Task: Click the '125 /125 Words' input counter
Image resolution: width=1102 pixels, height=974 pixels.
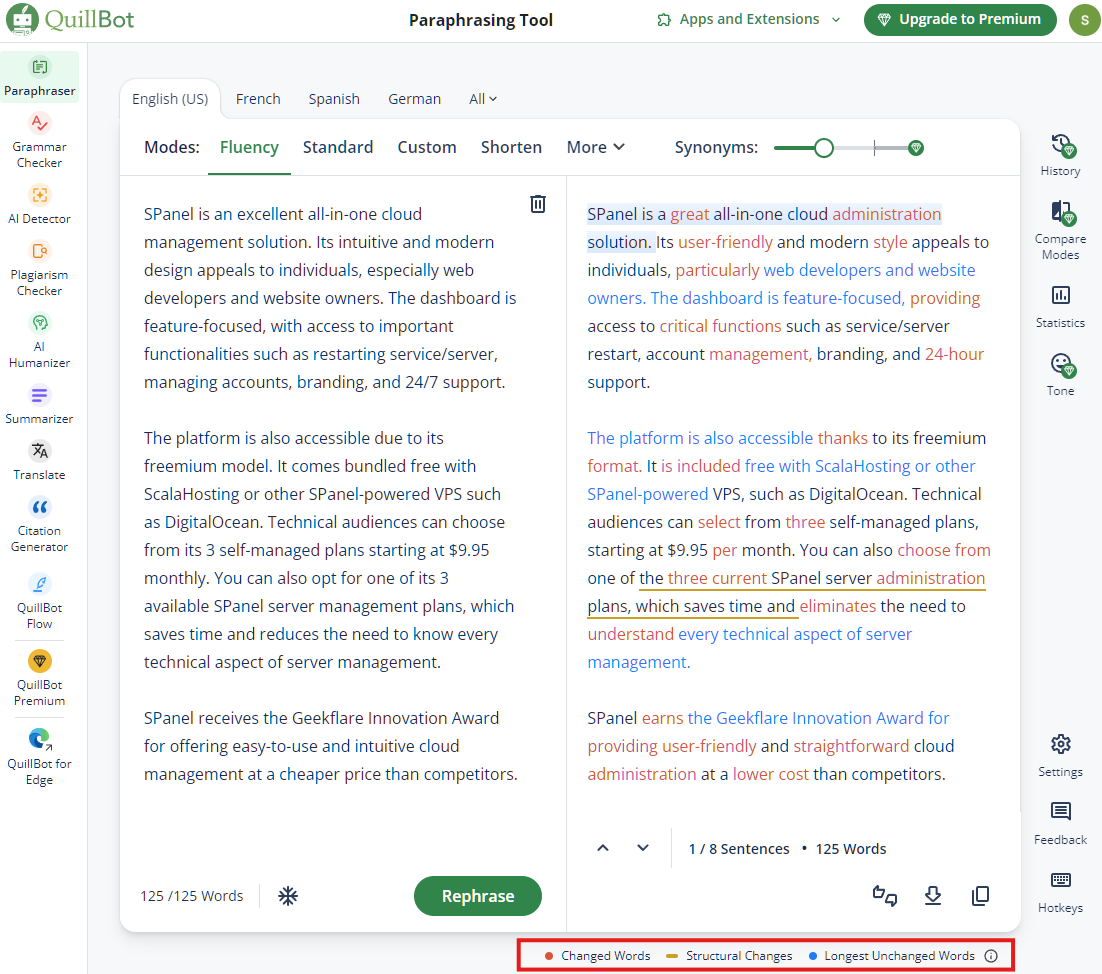Action: coord(192,896)
